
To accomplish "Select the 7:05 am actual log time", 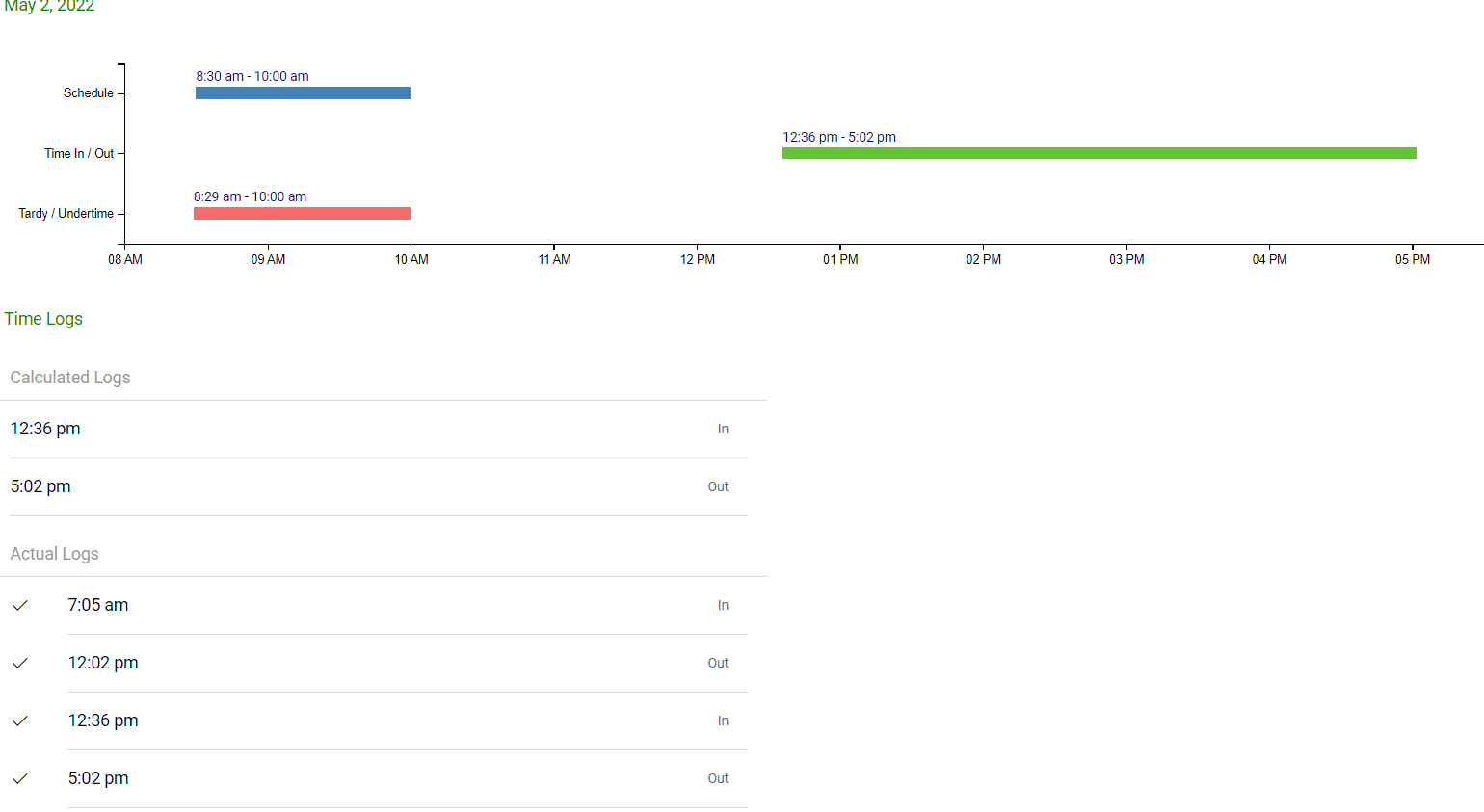I will pyautogui.click(x=98, y=605).
